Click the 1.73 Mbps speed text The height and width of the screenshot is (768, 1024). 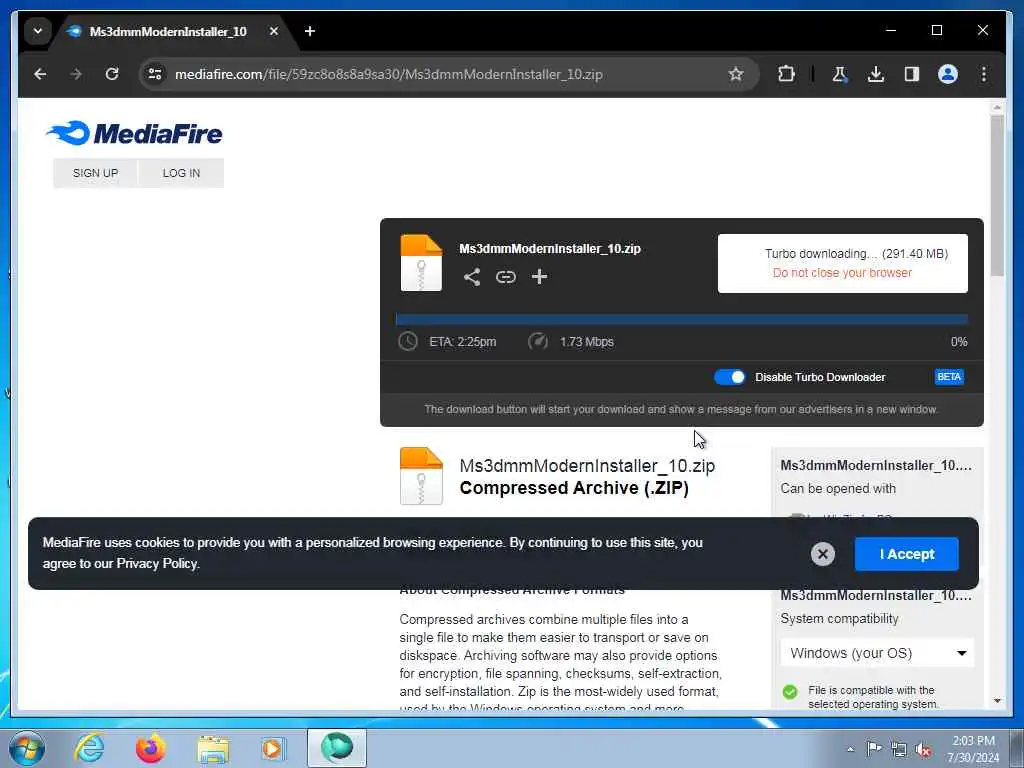pos(586,342)
